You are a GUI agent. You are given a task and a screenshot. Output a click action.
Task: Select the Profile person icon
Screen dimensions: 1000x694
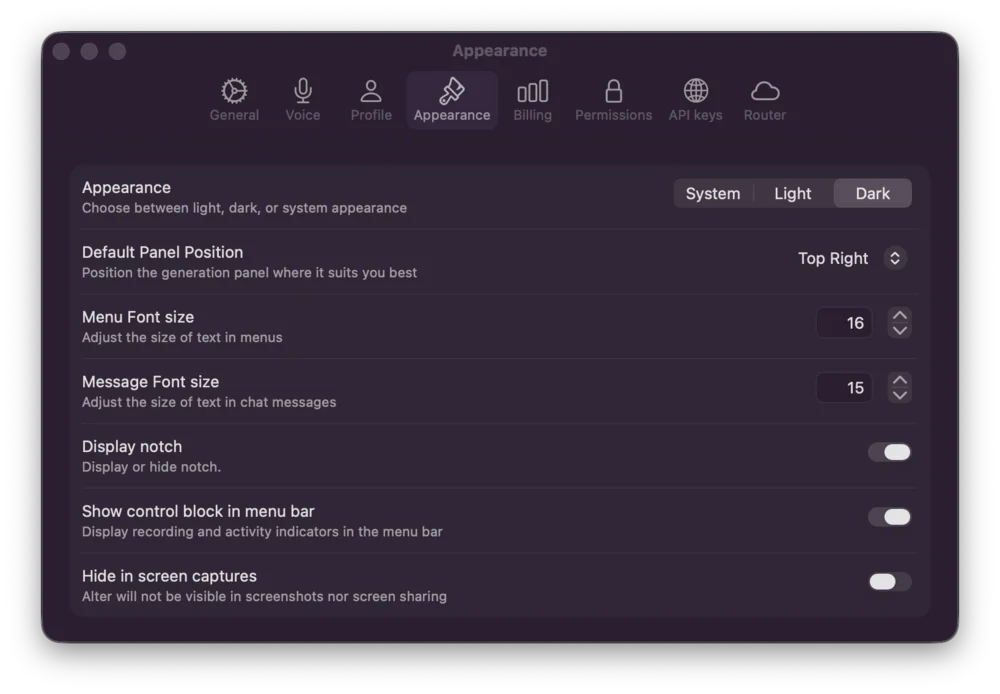[x=370, y=90]
